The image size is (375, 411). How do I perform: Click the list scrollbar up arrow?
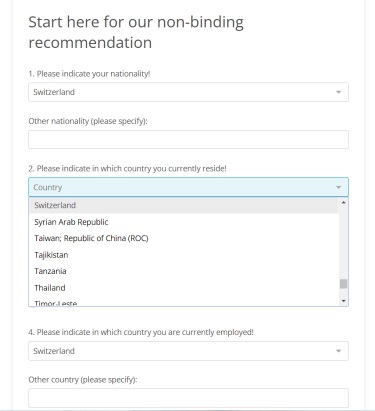(343, 202)
